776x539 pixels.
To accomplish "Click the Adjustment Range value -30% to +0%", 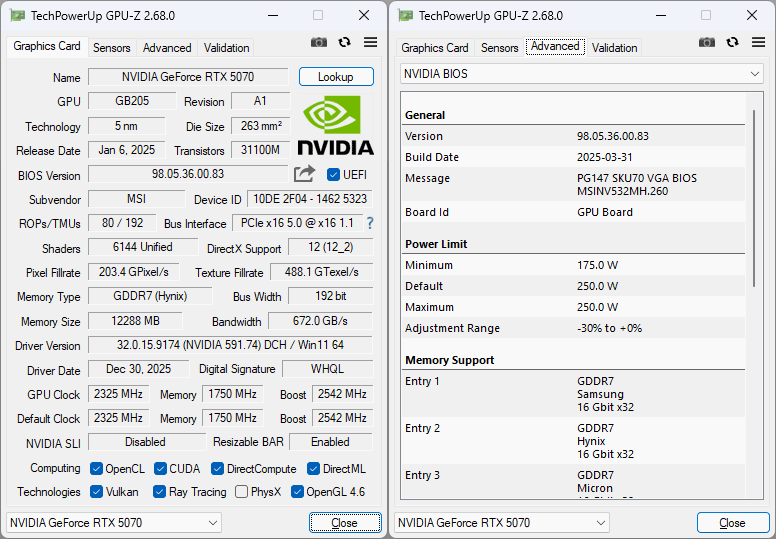I will tap(609, 328).
